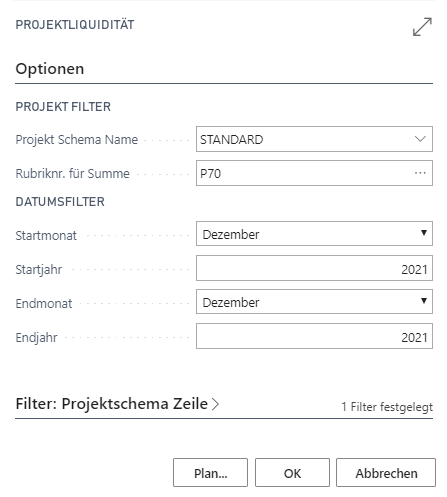447x497 pixels.
Task: Open the Startmonat dropdown arrow
Action: click(x=424, y=233)
